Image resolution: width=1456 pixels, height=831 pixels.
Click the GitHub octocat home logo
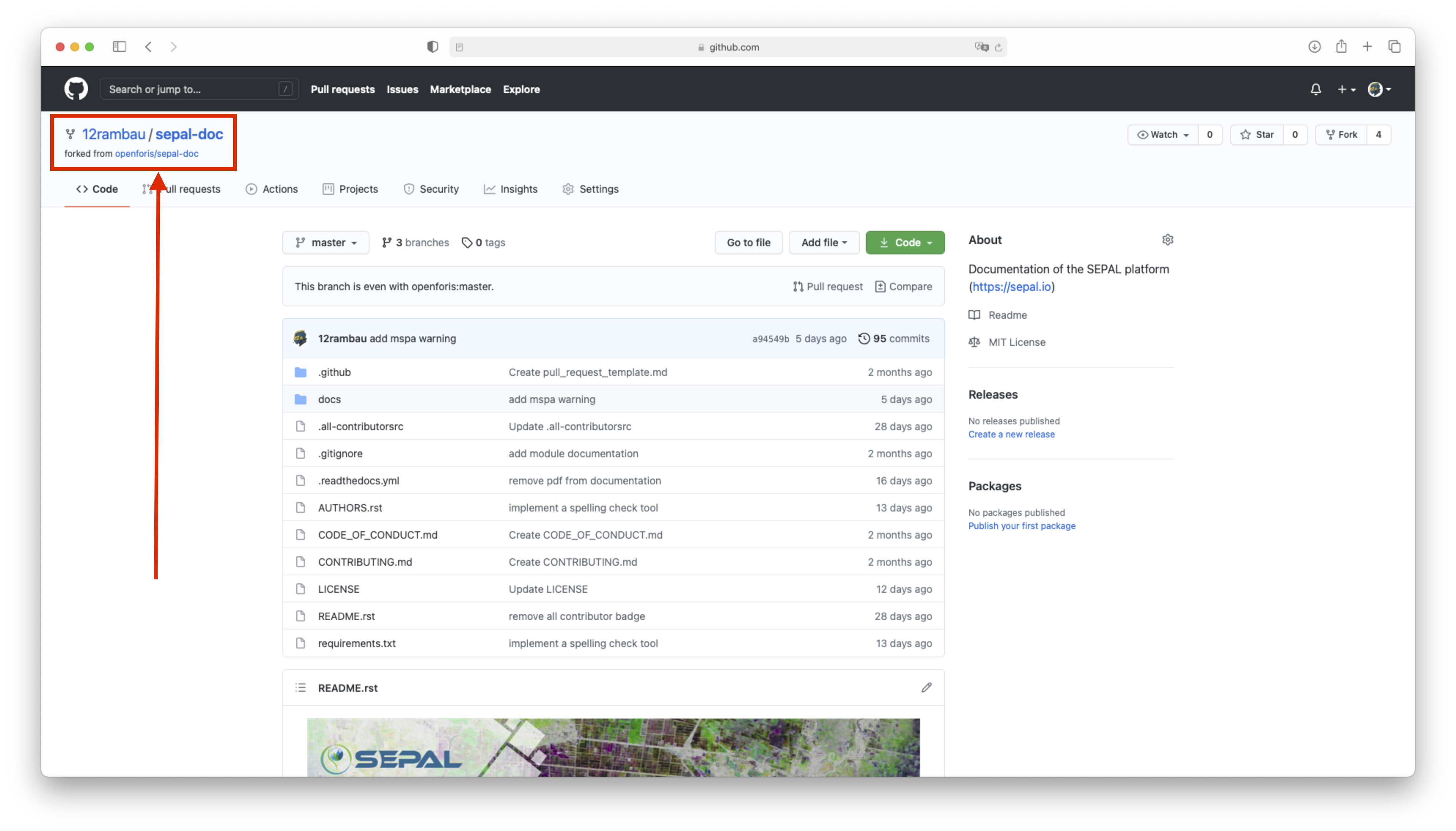point(76,88)
